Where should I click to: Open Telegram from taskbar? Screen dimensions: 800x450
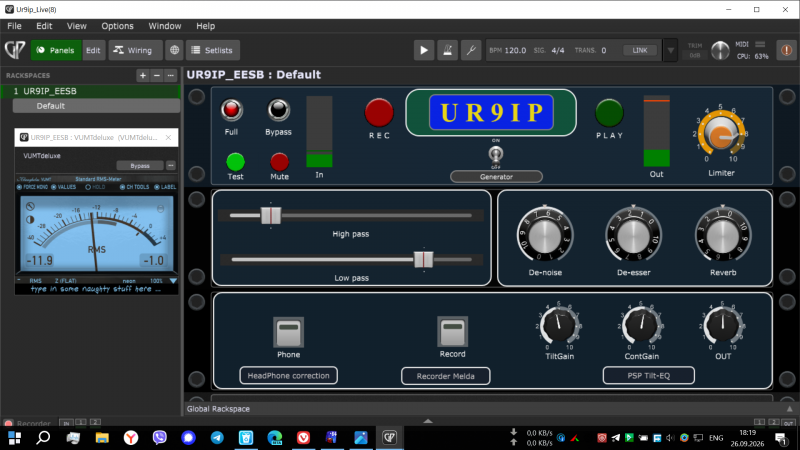pos(217,437)
